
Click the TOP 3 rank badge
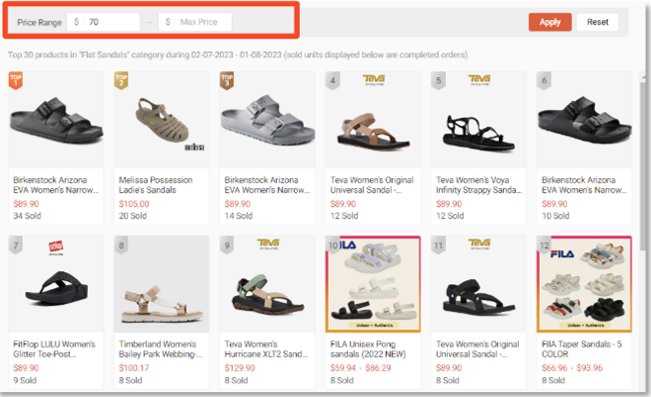click(227, 80)
